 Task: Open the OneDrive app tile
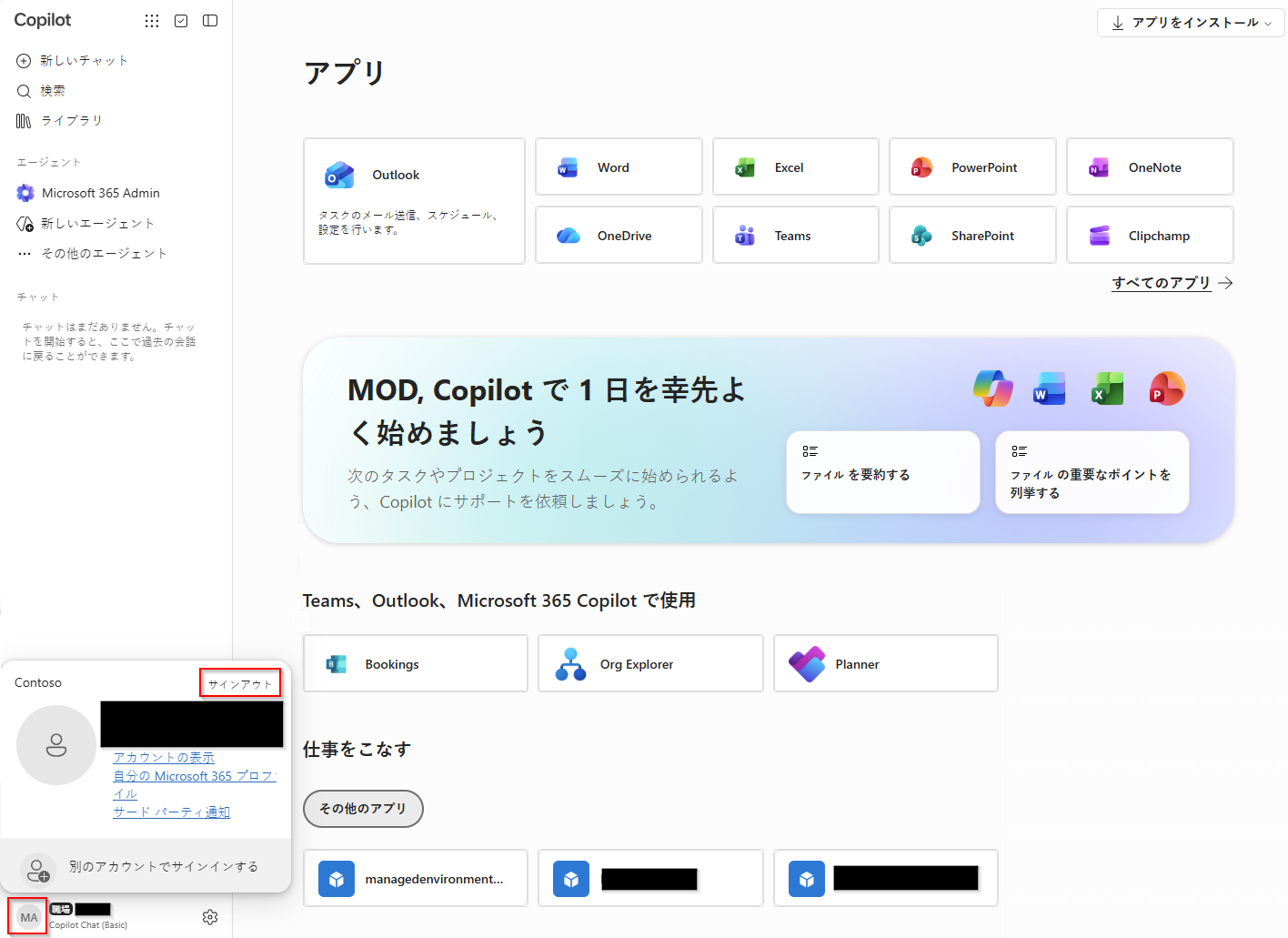[619, 236]
